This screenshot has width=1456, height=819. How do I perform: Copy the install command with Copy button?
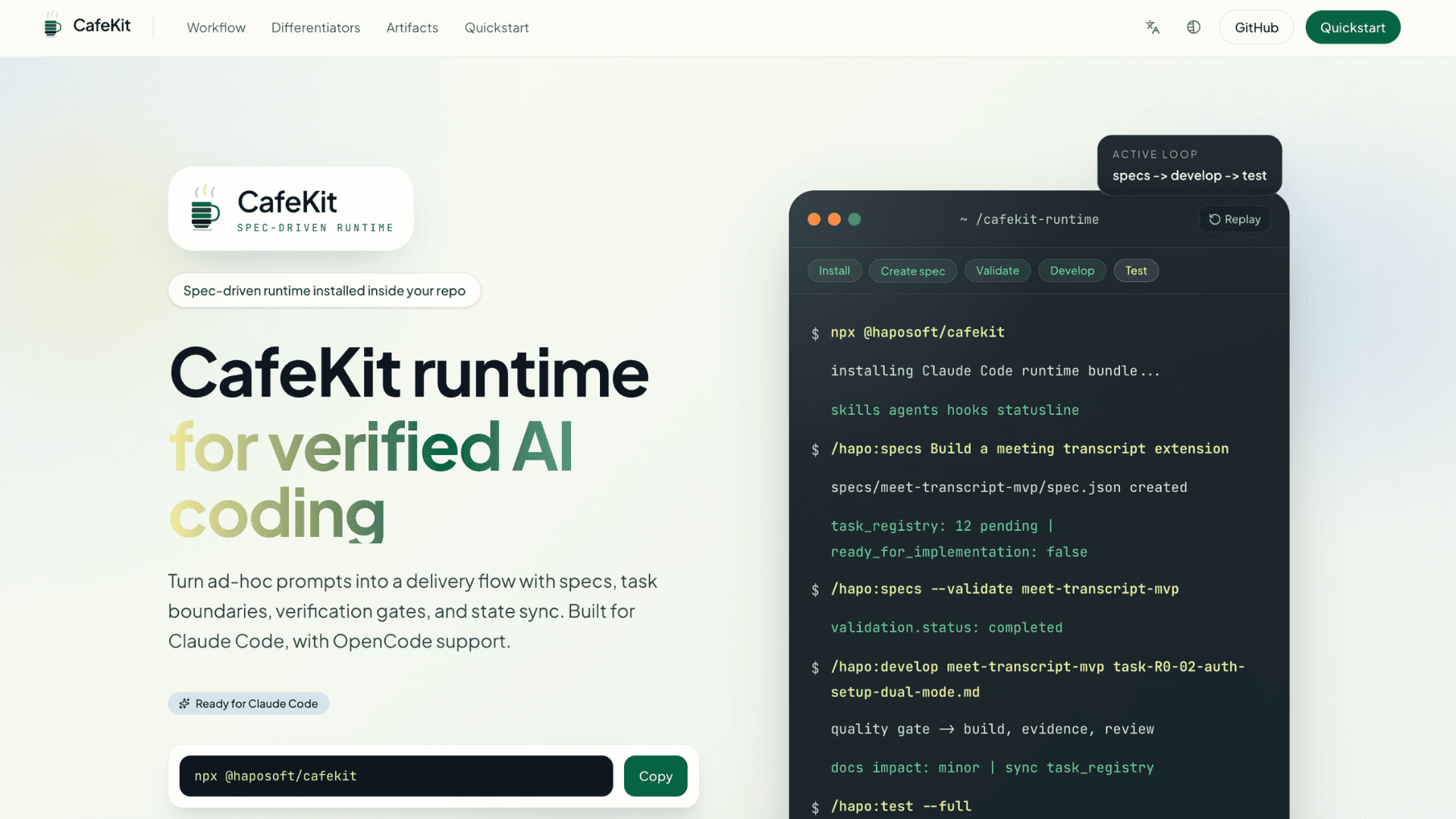point(655,776)
